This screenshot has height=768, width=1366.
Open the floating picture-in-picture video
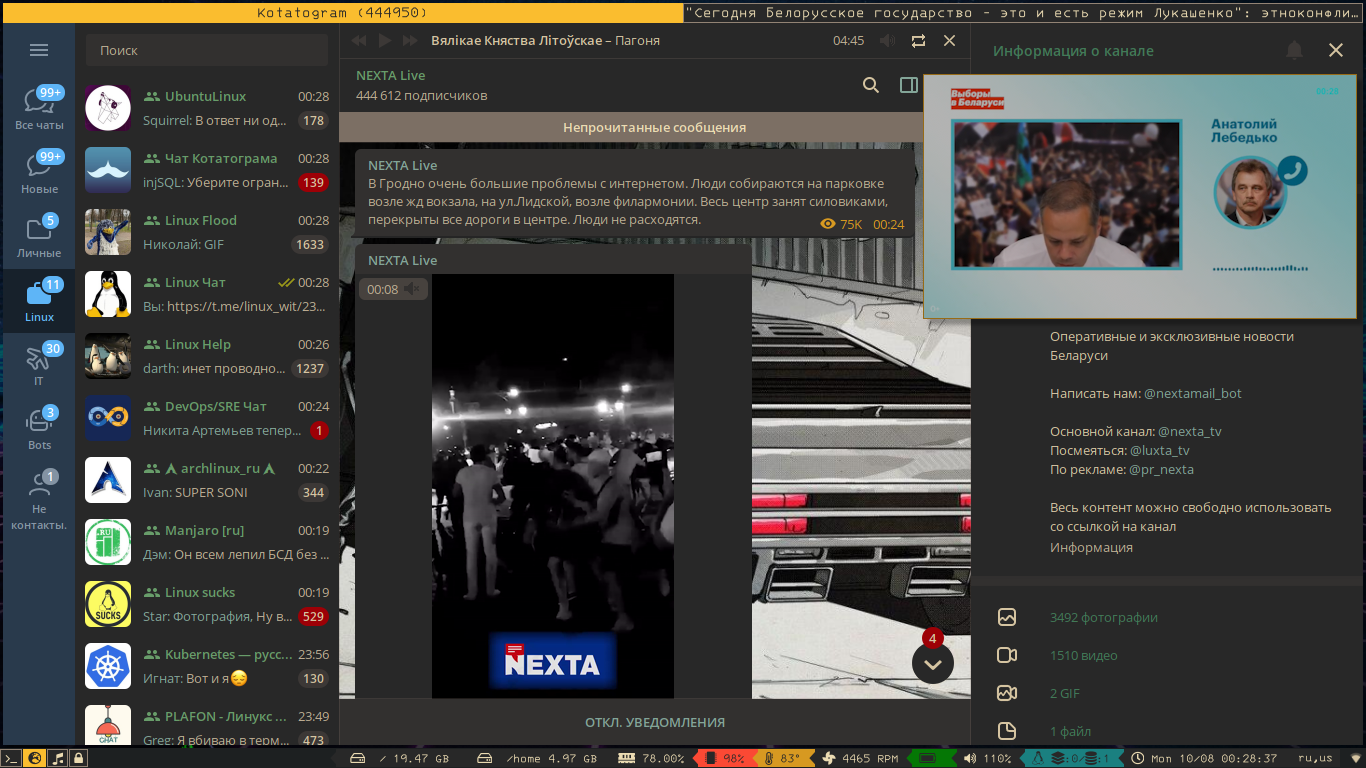pos(1140,196)
